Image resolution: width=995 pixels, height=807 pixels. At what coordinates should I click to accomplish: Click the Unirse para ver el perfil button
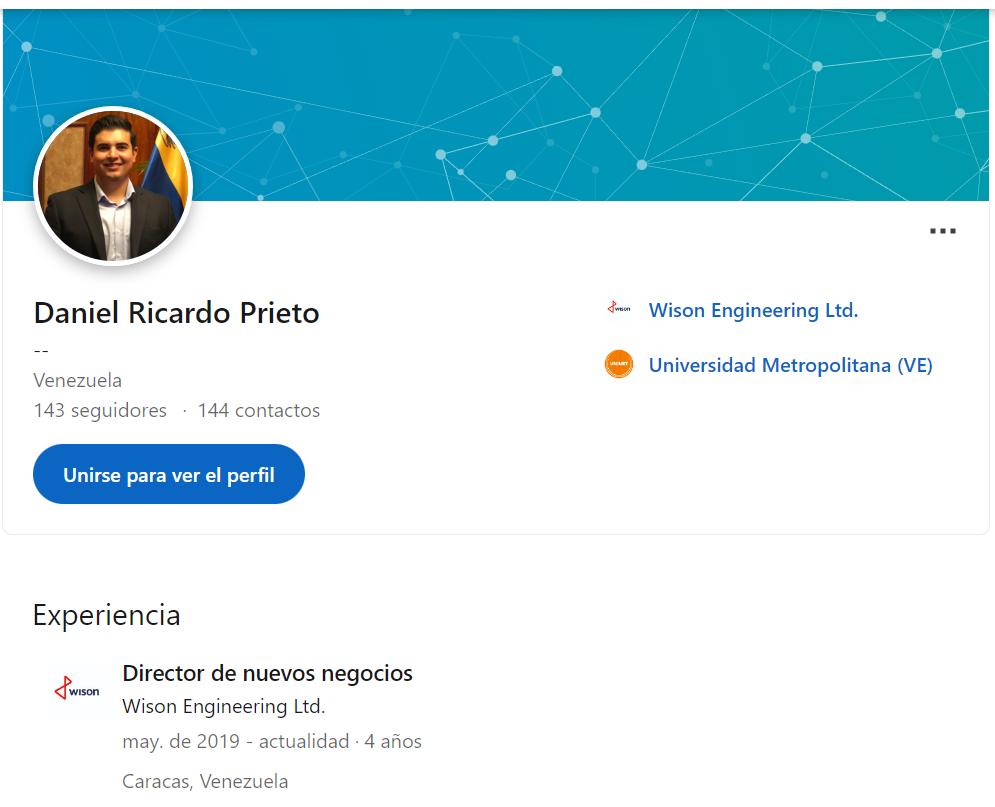(169, 474)
